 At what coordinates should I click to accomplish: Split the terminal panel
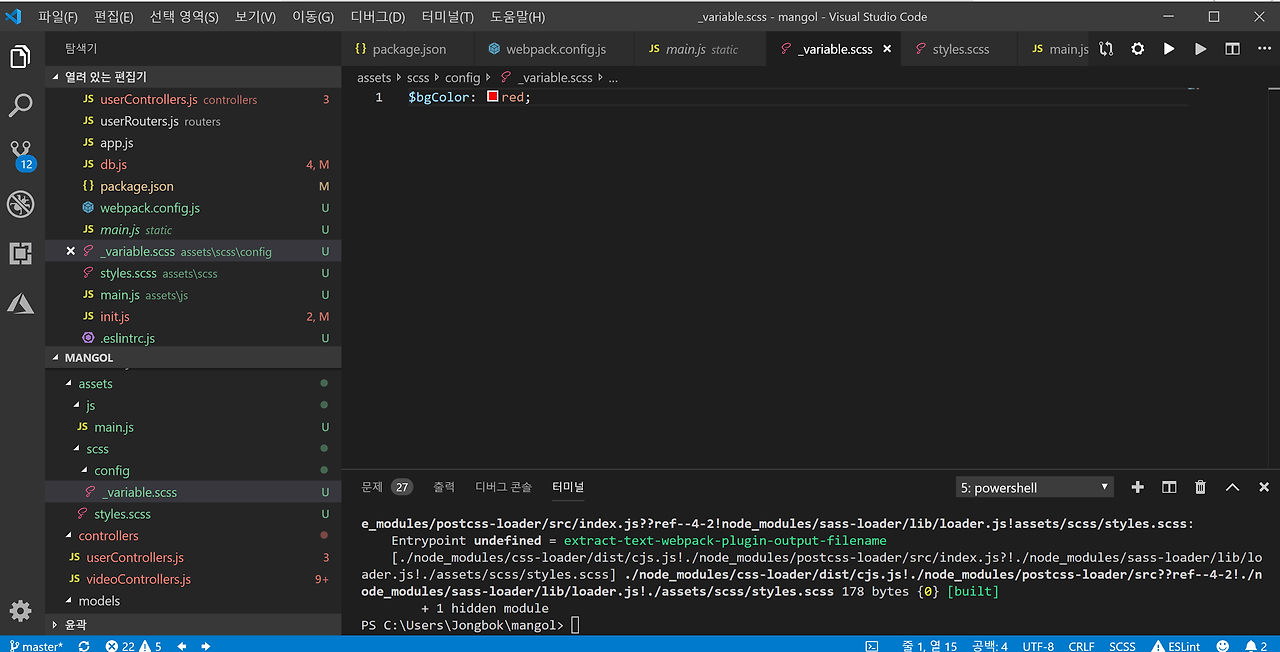[x=1169, y=487]
